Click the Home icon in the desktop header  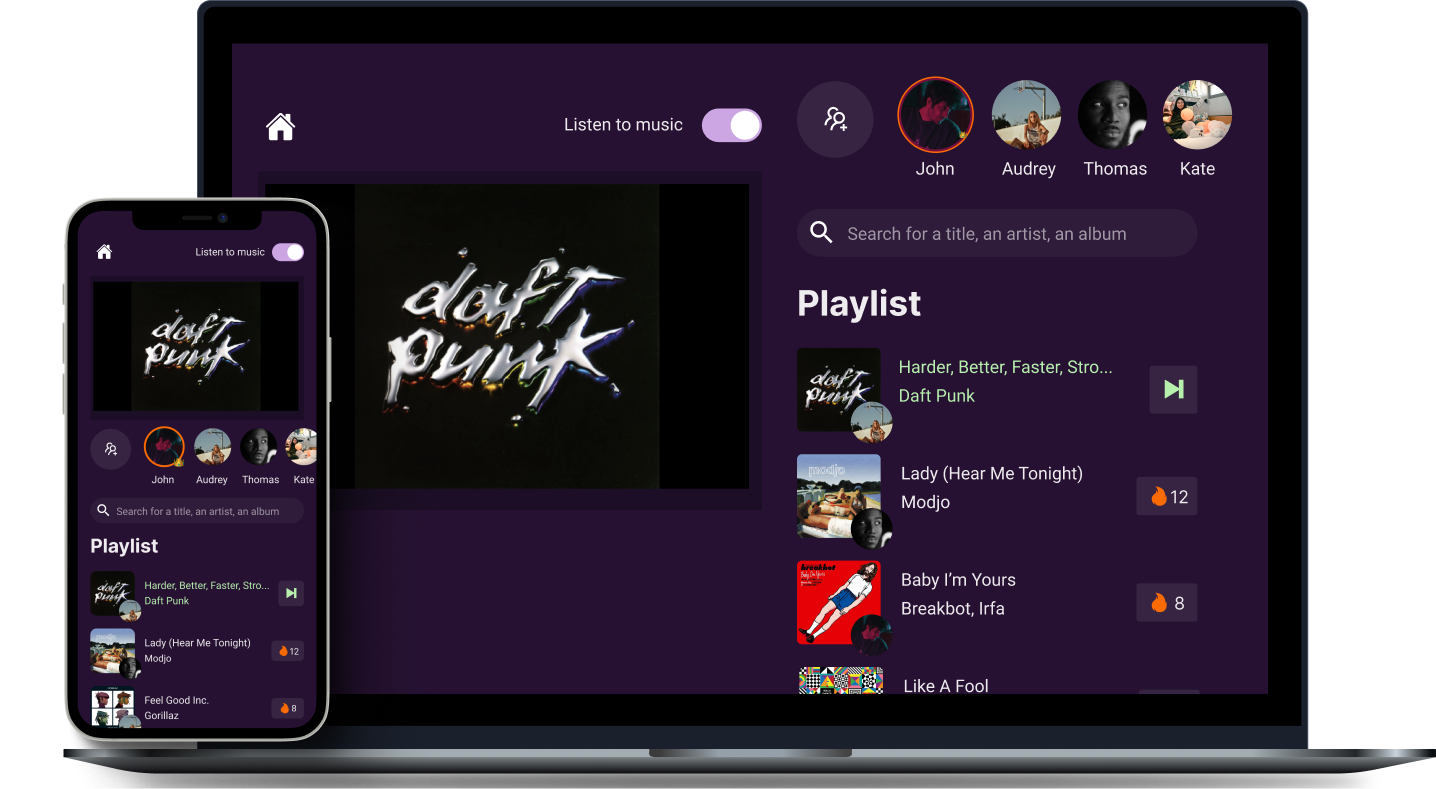[x=280, y=125]
